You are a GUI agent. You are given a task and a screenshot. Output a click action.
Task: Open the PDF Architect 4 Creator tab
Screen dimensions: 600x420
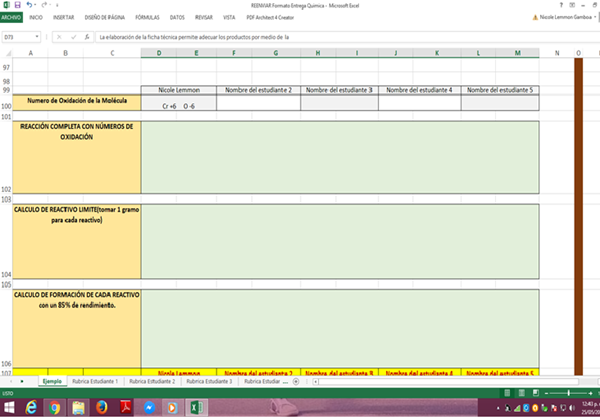tap(270, 18)
